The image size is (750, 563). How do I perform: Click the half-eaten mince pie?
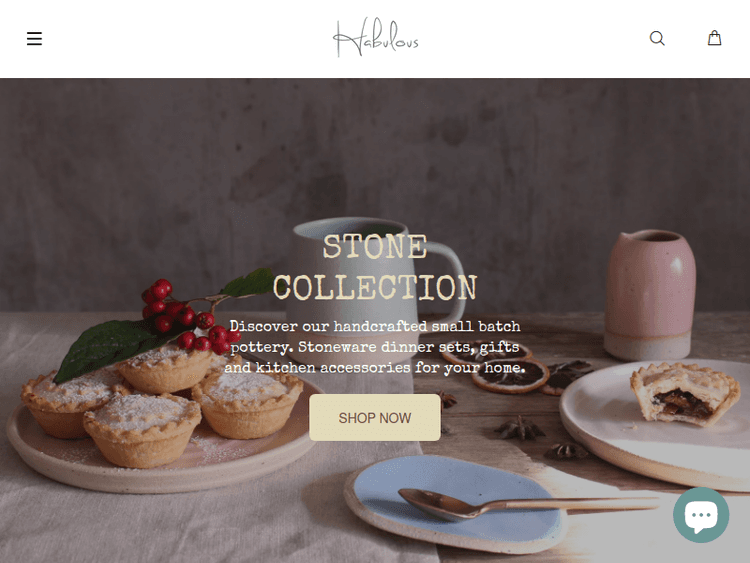click(x=684, y=394)
